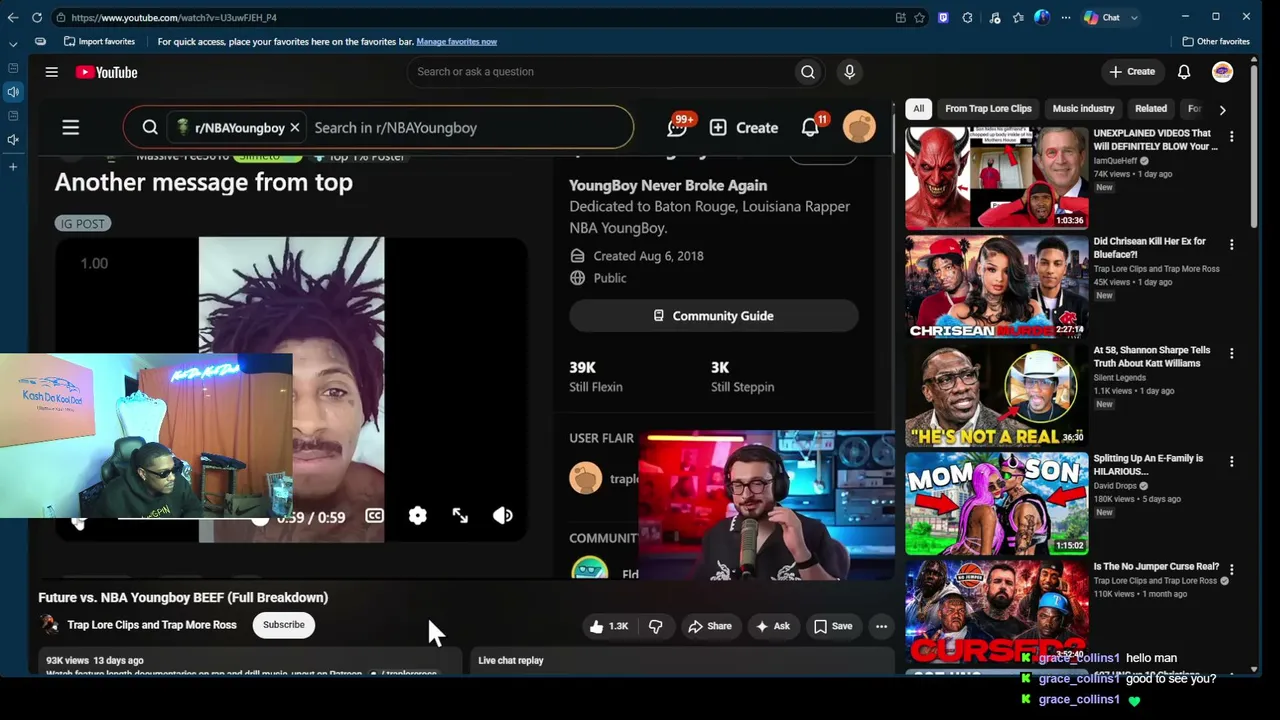Open options for UNEXPLAINED VIDEOS recommendation
This screenshot has width=1280, height=720.
tap(1231, 136)
